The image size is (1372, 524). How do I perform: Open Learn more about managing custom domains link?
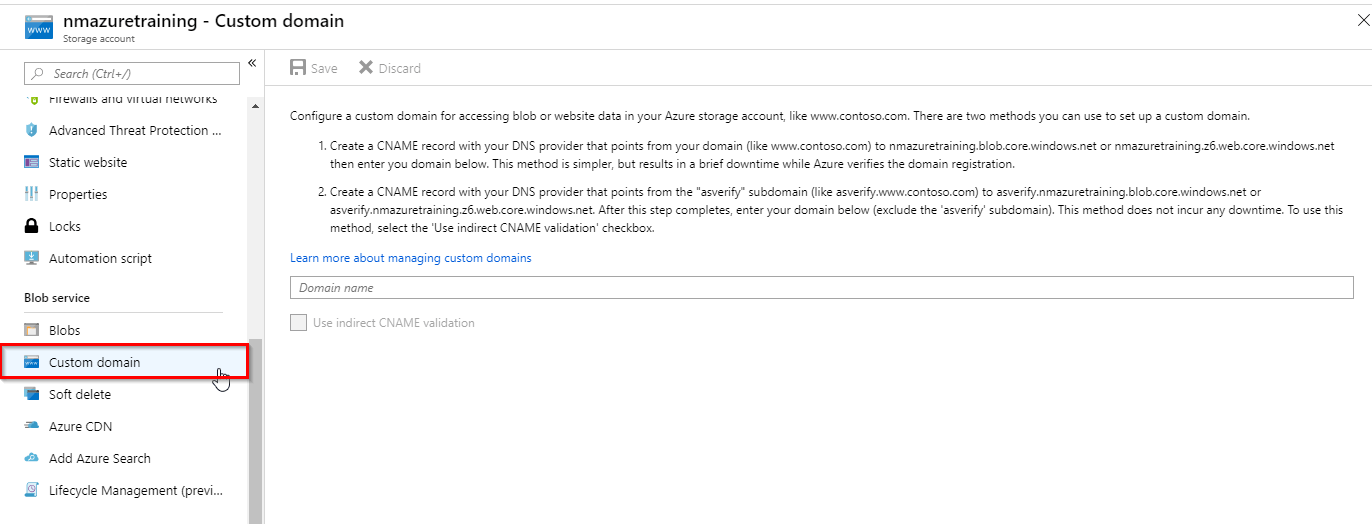[x=410, y=258]
